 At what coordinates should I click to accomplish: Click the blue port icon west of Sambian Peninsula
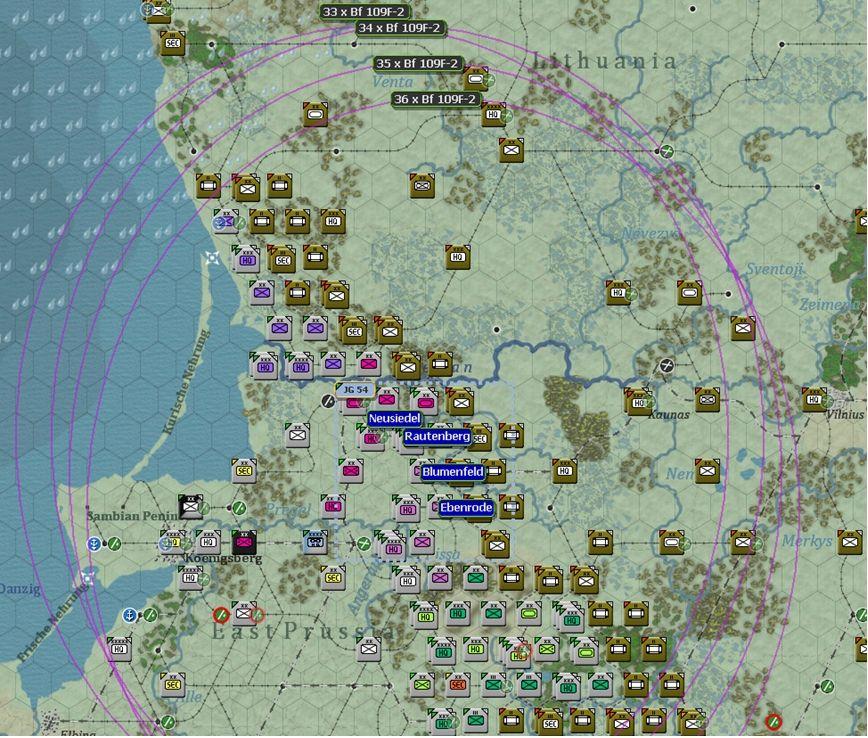pyautogui.click(x=94, y=544)
